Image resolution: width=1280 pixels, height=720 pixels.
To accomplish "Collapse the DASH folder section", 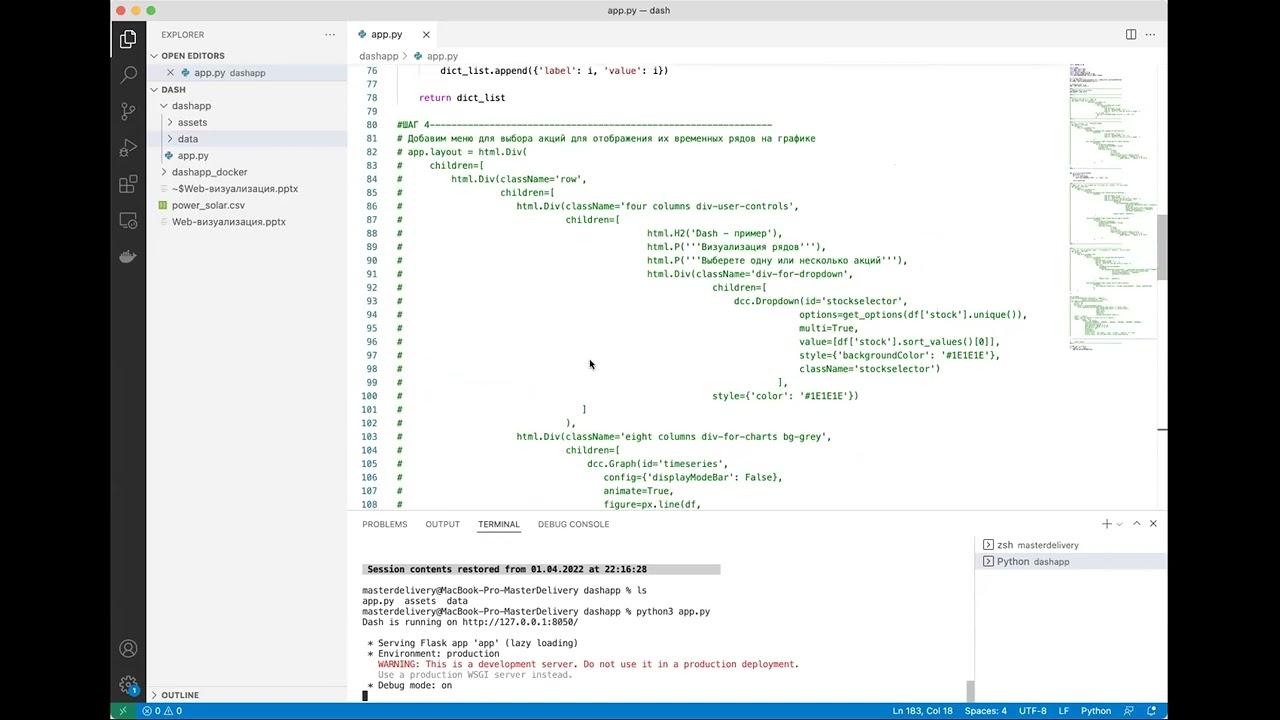I will tap(155, 89).
